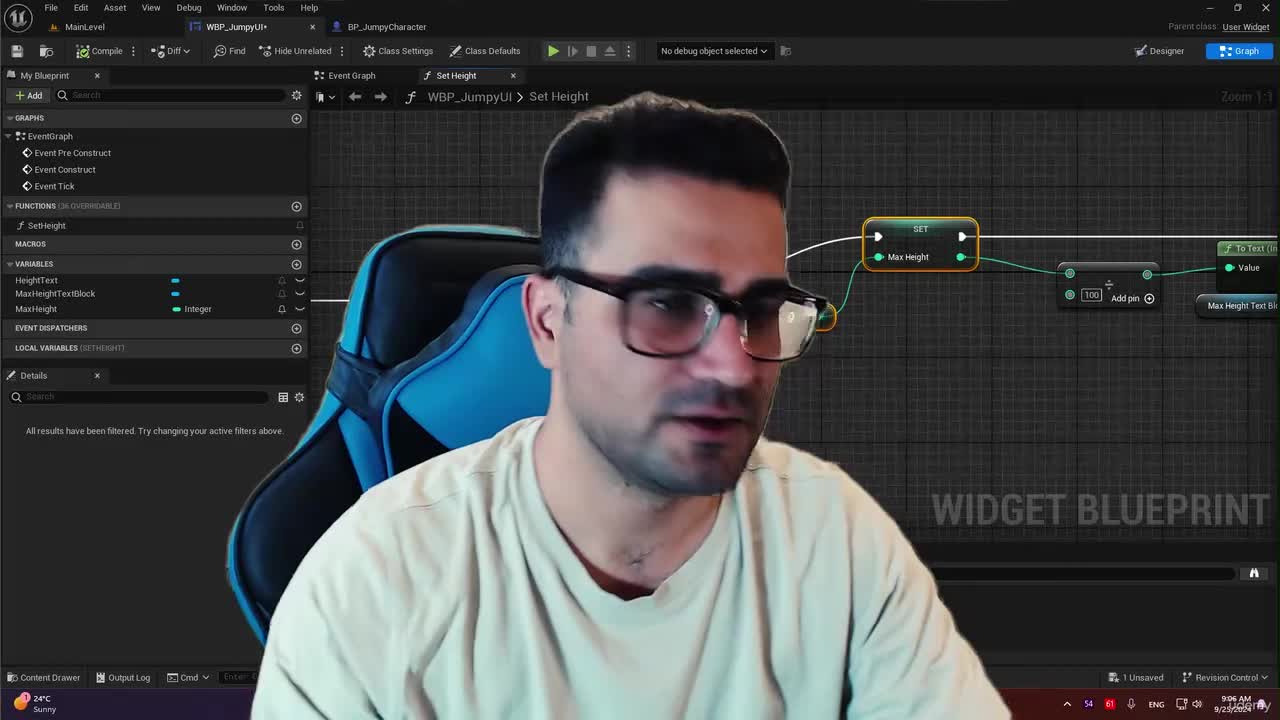Collapse the VARIABLES section
Screen dimensions: 1280x720
tap(9, 264)
